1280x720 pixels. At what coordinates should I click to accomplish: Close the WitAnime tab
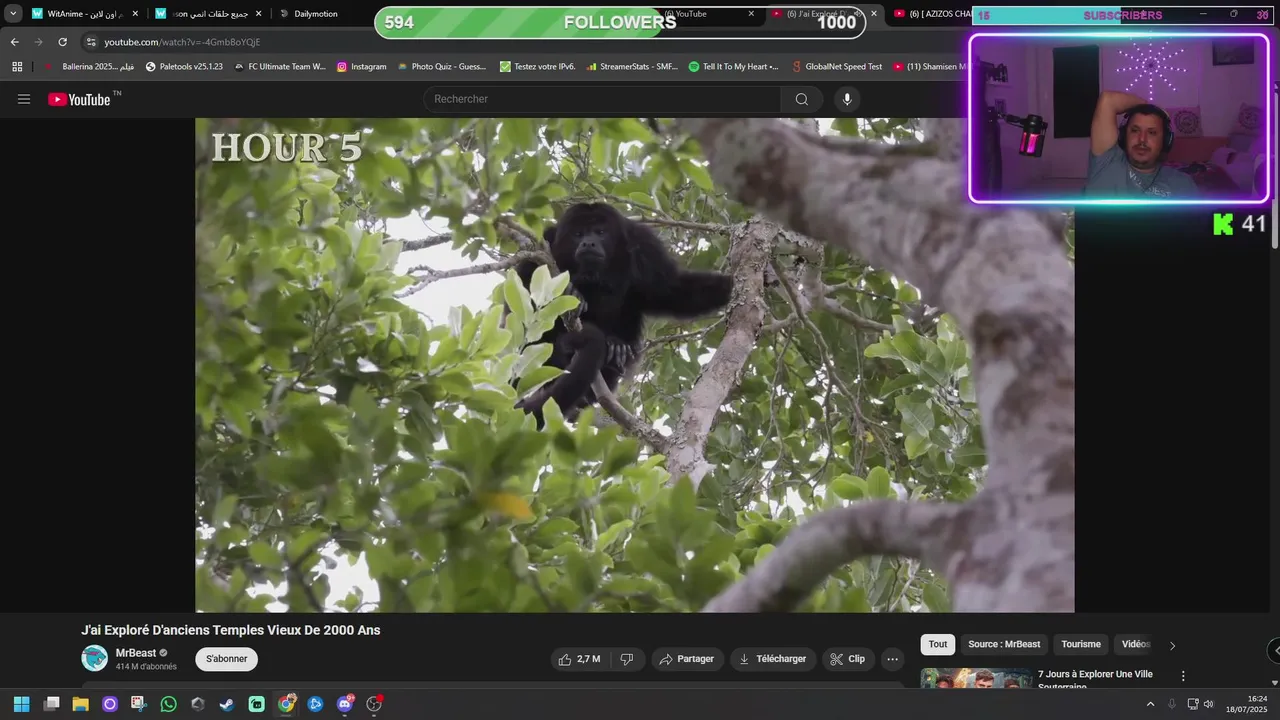[135, 14]
